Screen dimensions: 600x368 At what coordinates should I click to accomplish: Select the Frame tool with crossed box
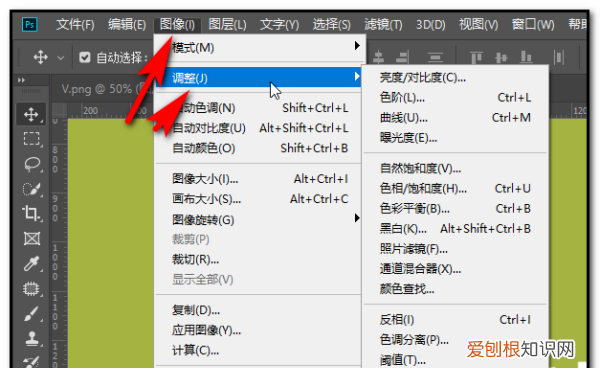(x=32, y=239)
